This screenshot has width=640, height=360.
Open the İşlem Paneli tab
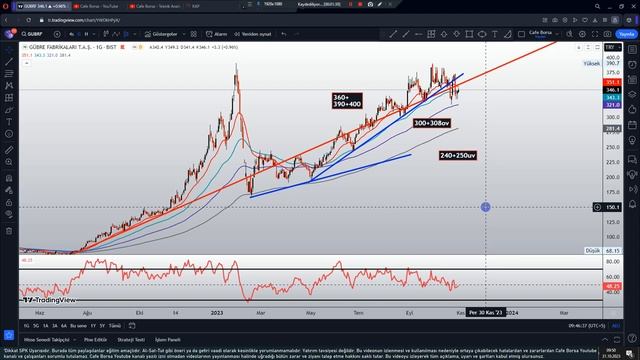[x=168, y=340]
